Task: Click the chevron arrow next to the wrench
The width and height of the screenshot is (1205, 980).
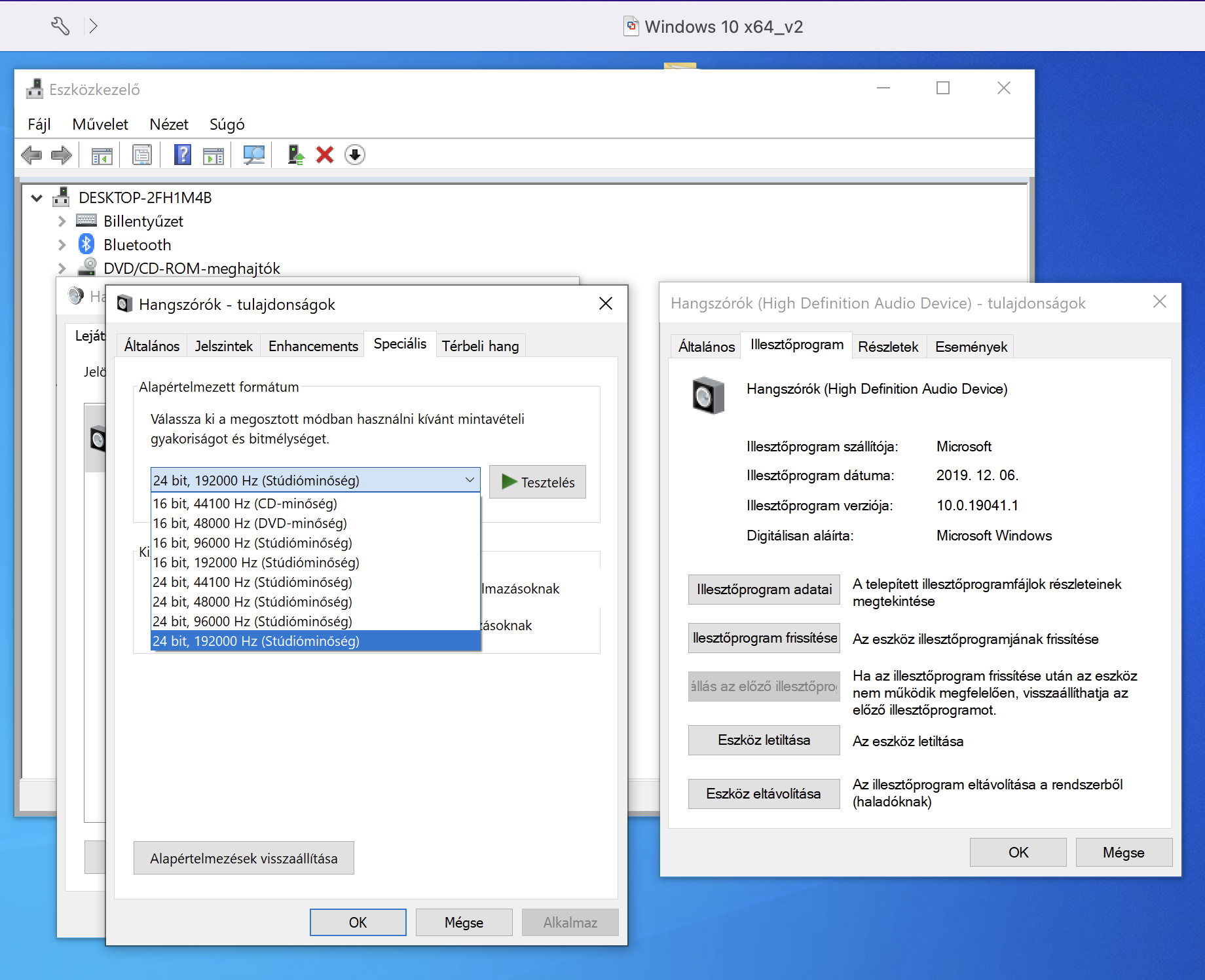Action: pos(93,26)
